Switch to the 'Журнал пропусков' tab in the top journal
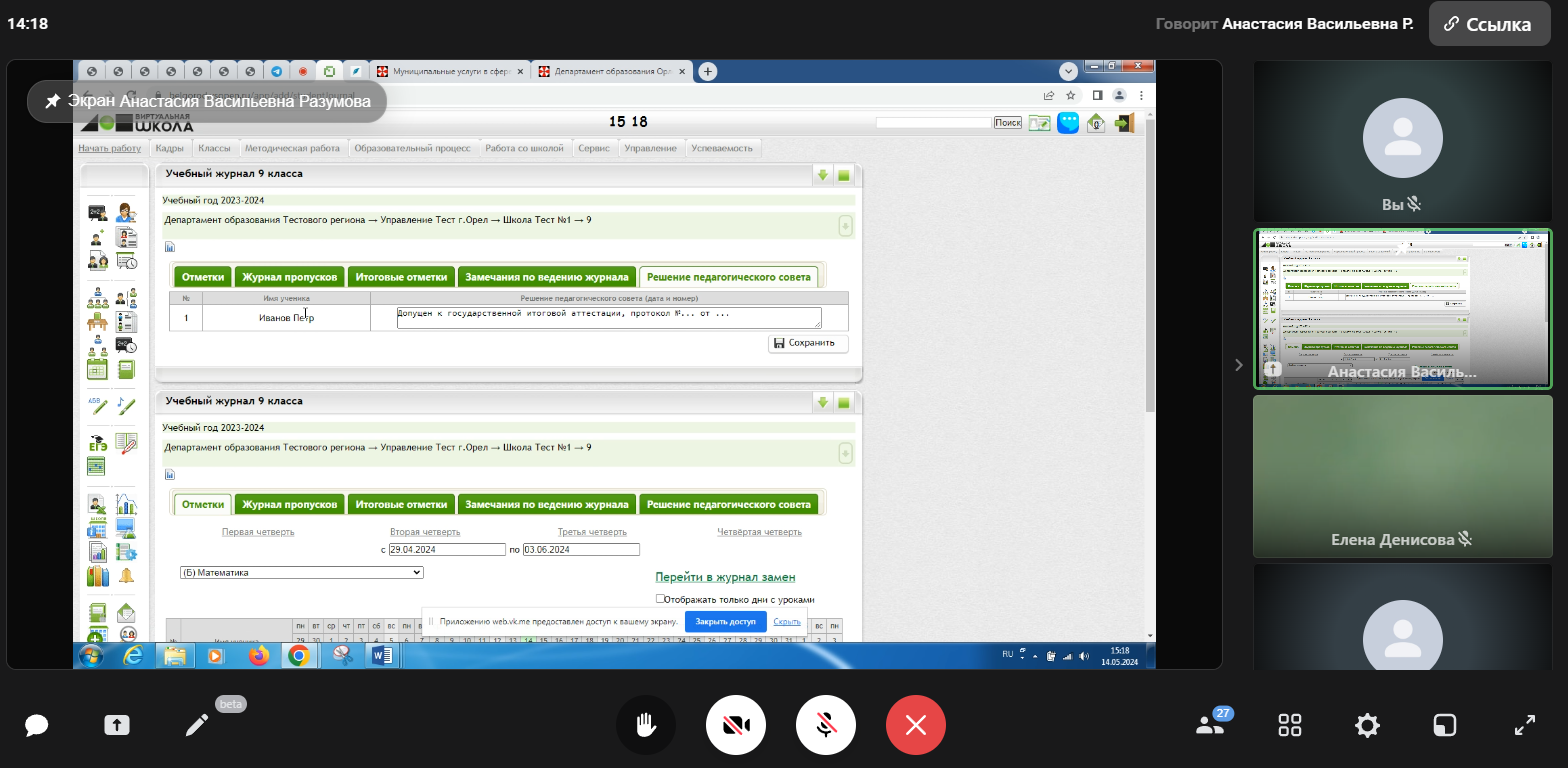Viewport: 1568px width, 768px height. point(290,277)
